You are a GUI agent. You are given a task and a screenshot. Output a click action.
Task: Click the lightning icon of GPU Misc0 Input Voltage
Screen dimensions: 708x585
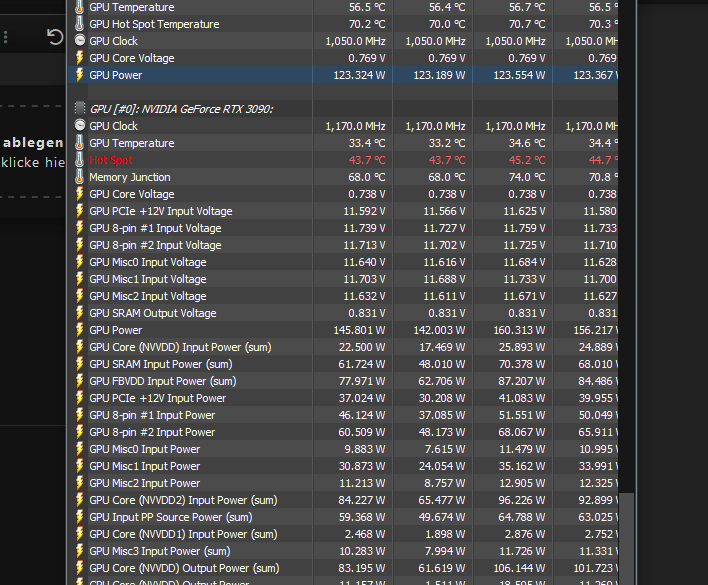tap(79, 262)
